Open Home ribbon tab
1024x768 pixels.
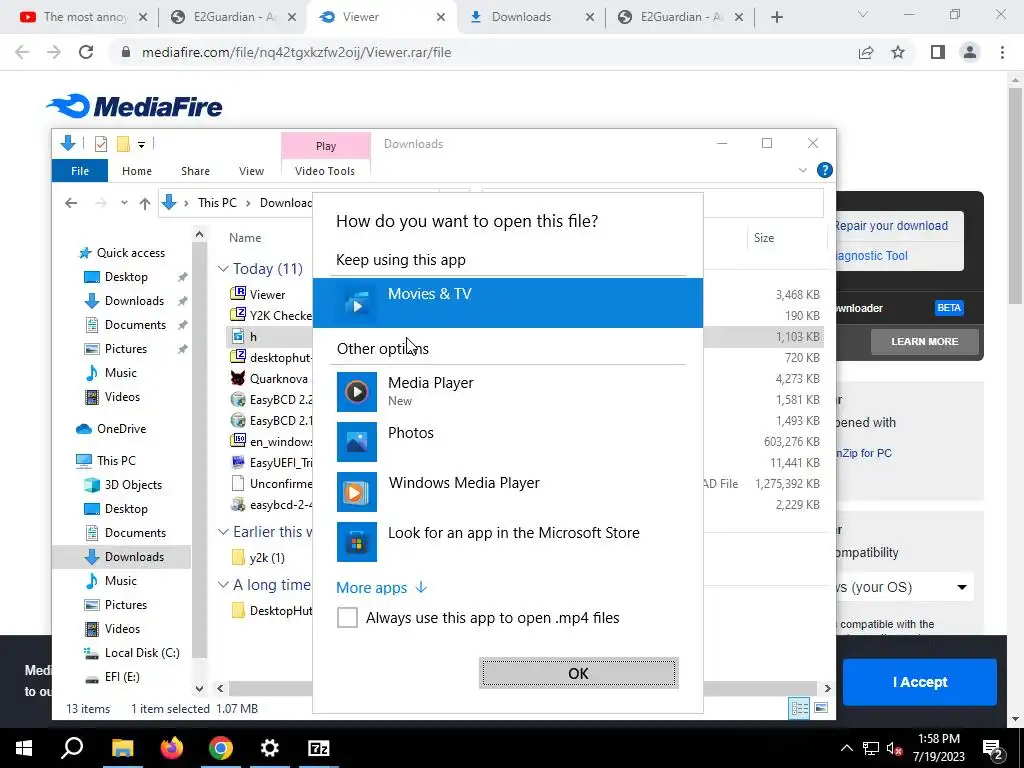[x=136, y=171]
